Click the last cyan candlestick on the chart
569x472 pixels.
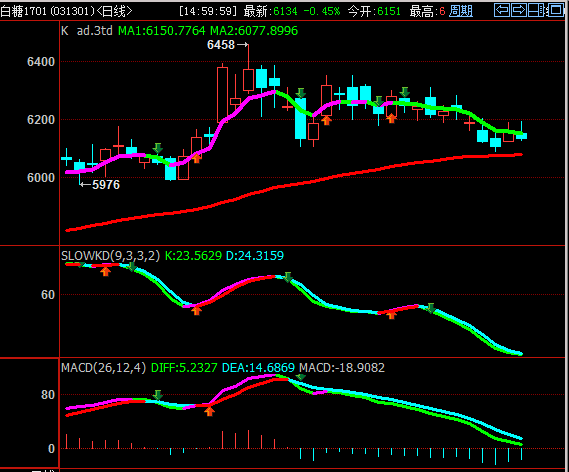click(521, 135)
